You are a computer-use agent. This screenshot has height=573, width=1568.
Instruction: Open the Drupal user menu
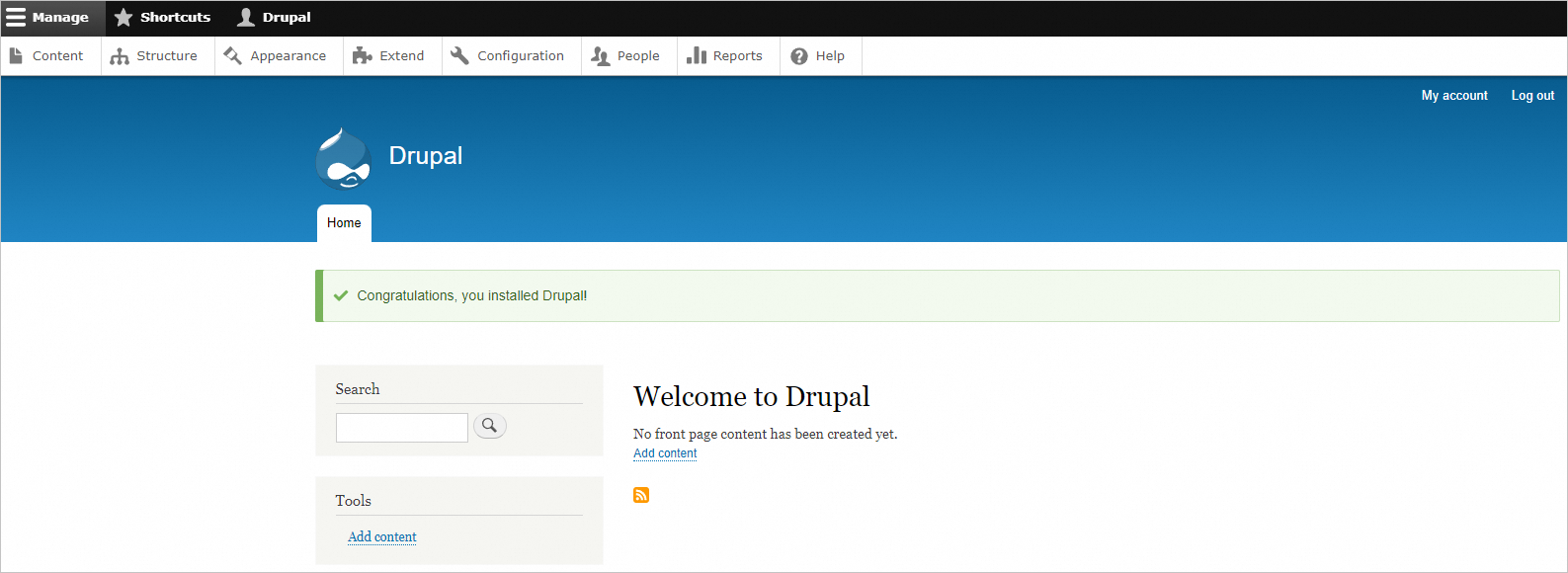(x=275, y=18)
